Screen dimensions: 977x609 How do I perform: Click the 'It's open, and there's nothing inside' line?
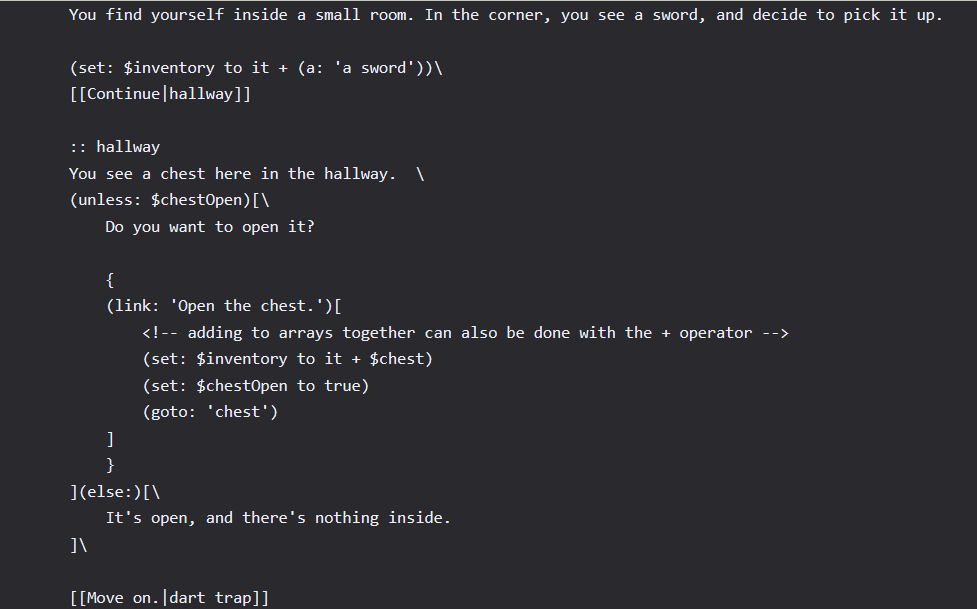pos(278,518)
